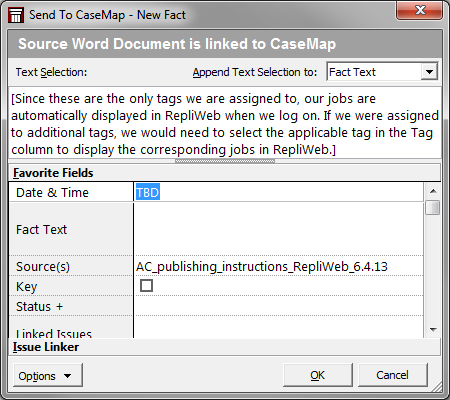The image size is (450, 400).
Task: Click the resize grip at dialog corner
Action: click(437, 387)
